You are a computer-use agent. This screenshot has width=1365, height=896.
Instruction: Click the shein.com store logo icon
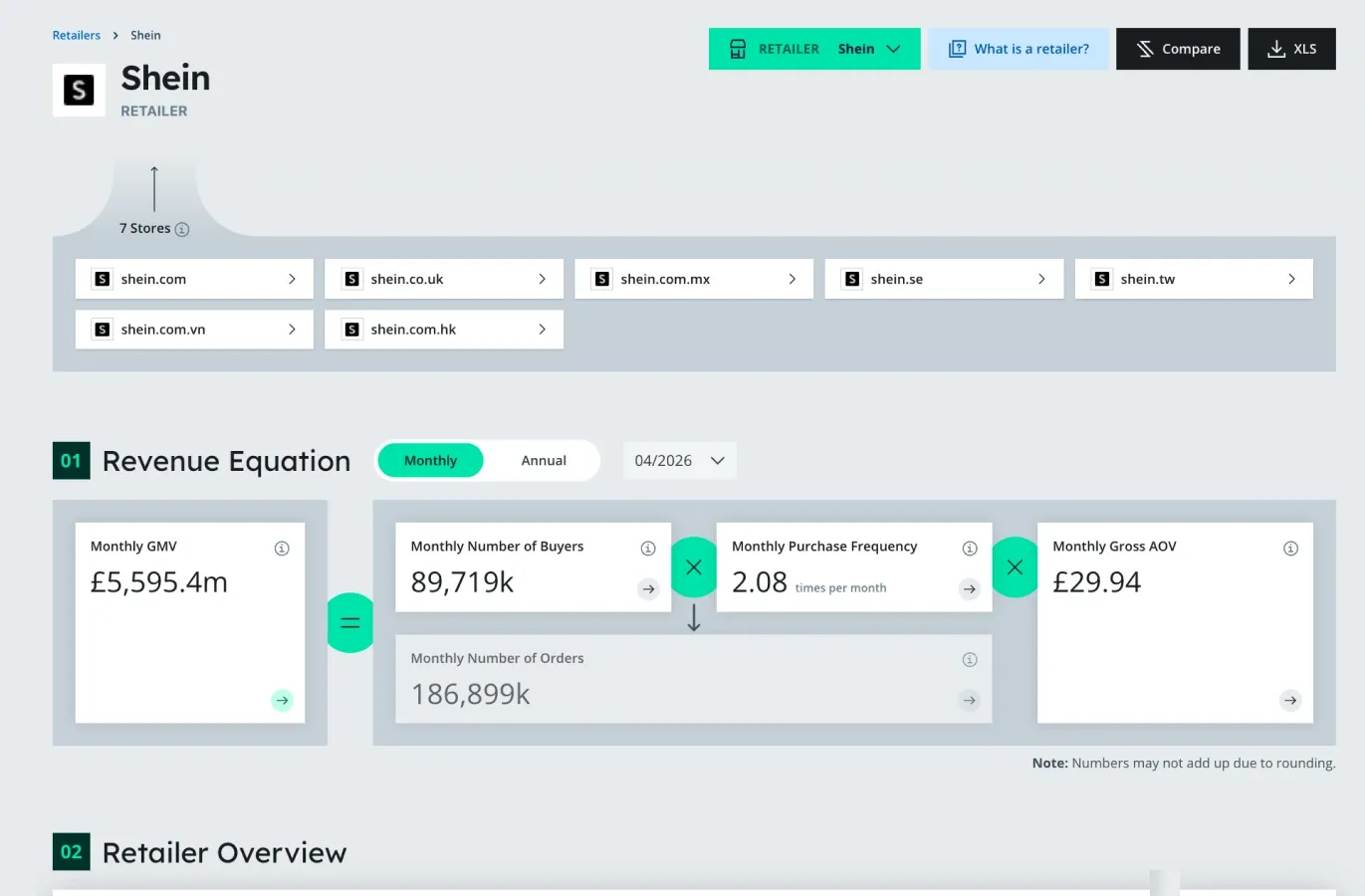click(102, 279)
